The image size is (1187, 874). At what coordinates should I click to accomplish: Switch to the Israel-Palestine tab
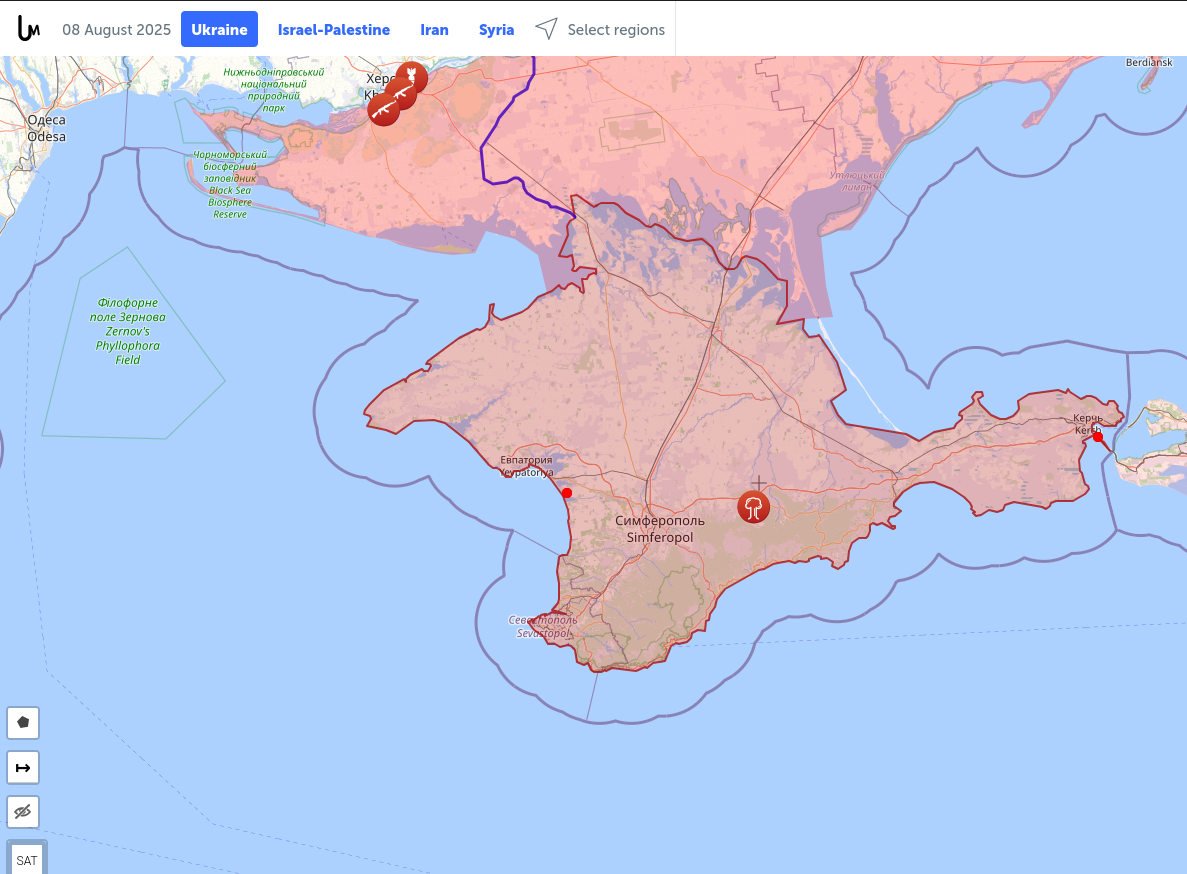coord(334,30)
